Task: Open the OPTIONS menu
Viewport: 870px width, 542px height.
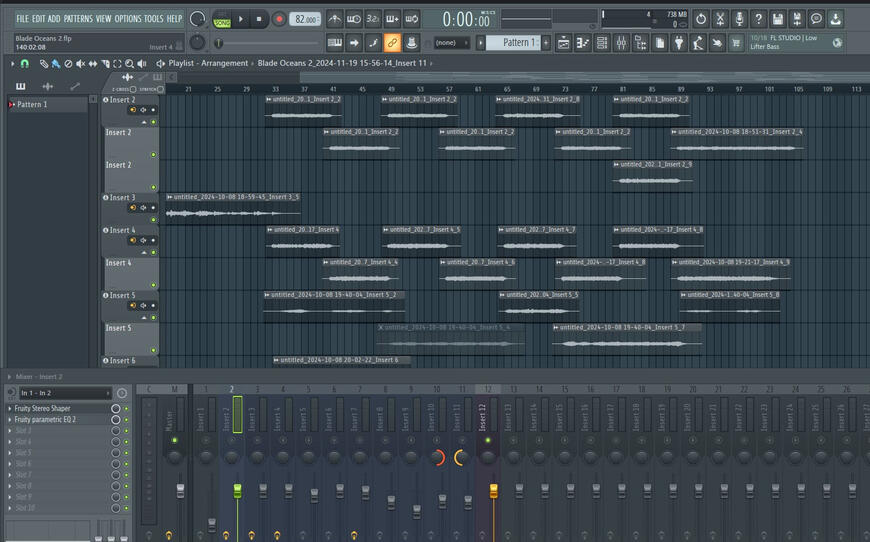Action: 128,19
